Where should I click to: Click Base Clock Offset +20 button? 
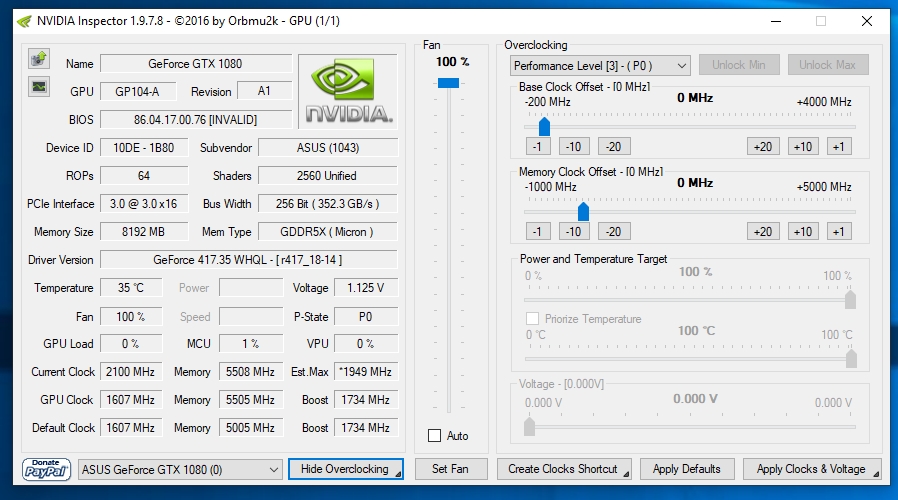(763, 147)
